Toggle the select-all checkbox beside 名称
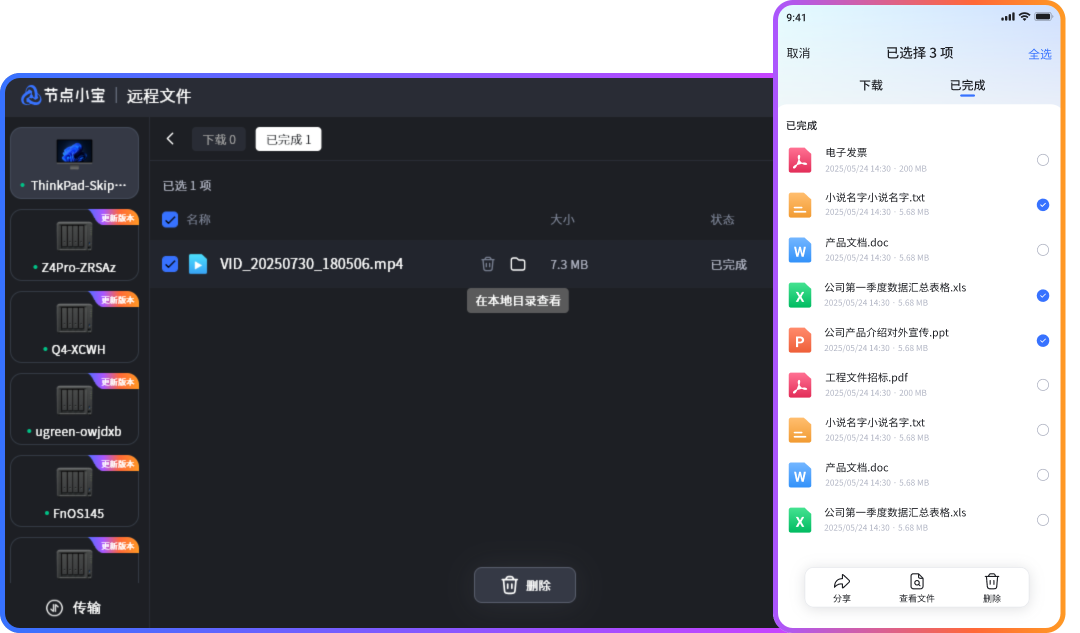The width and height of the screenshot is (1080, 633). 170,219
